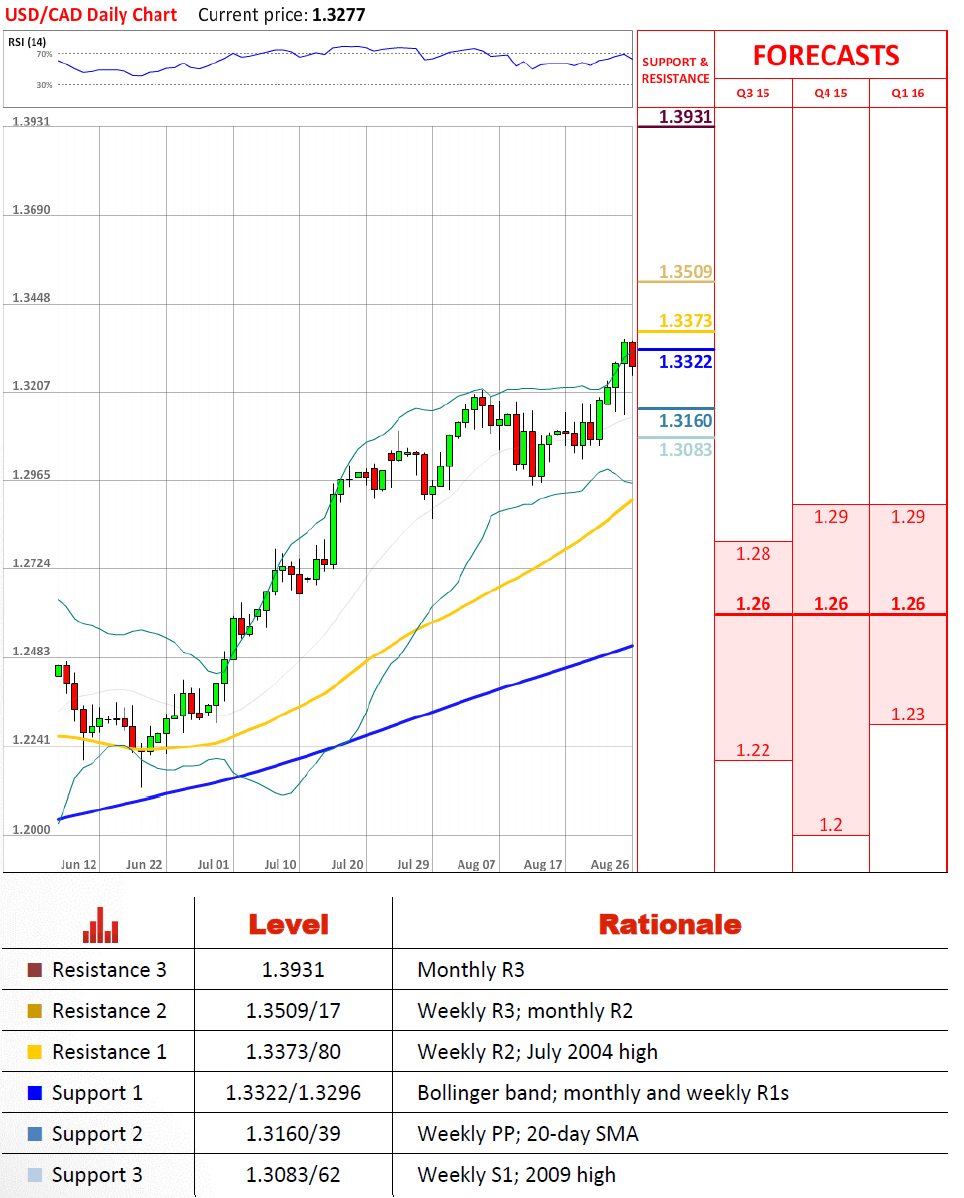Select the Resistance 3 dark red swatch
The image size is (964, 1198).
pos(35,970)
